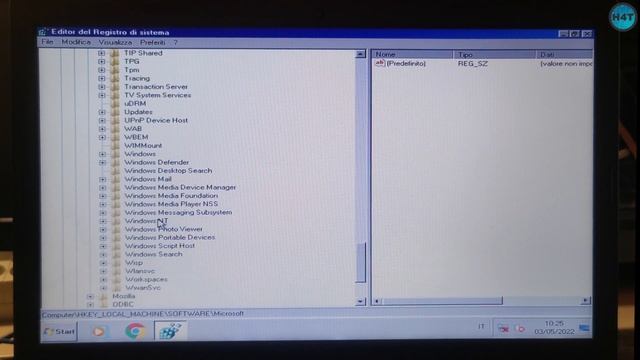Click the uDRM folder icon
Image resolution: width=640 pixels, height=360 pixels.
[116, 104]
